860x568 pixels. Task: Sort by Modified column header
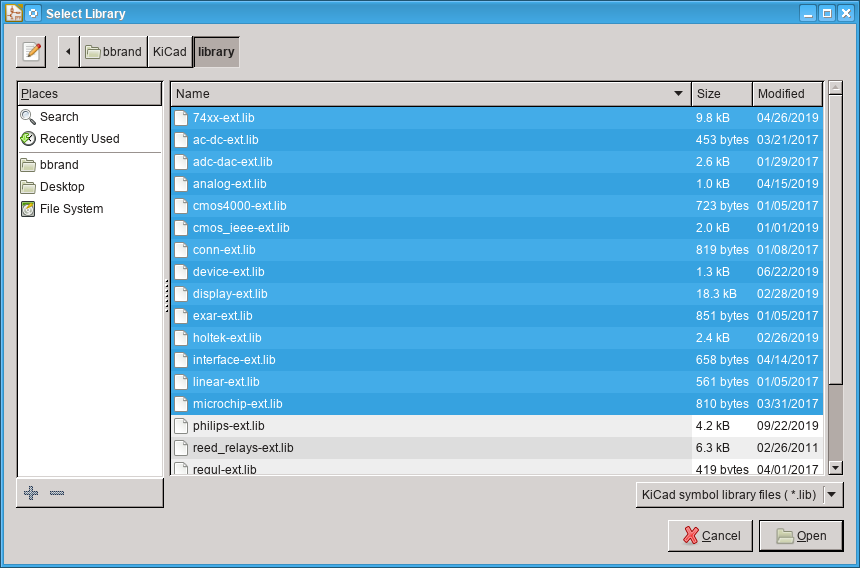tap(788, 94)
